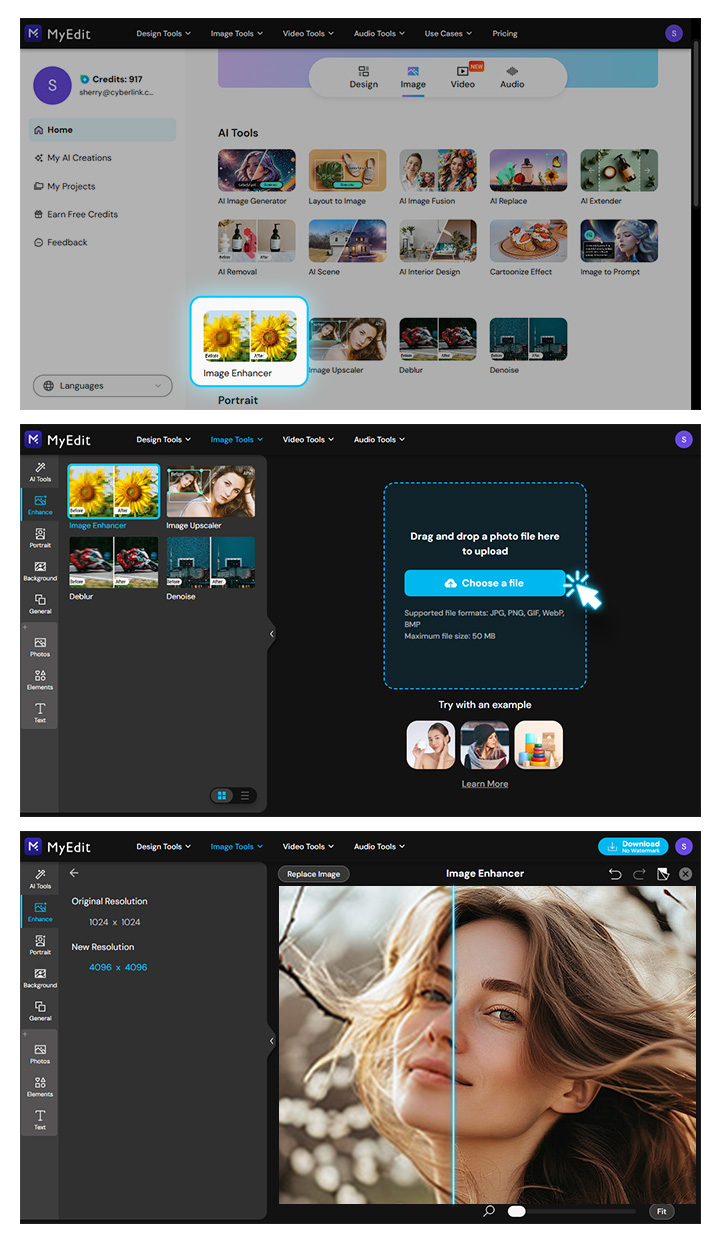
Task: Switch to the Audio tab on the home page
Action: [x=512, y=77]
